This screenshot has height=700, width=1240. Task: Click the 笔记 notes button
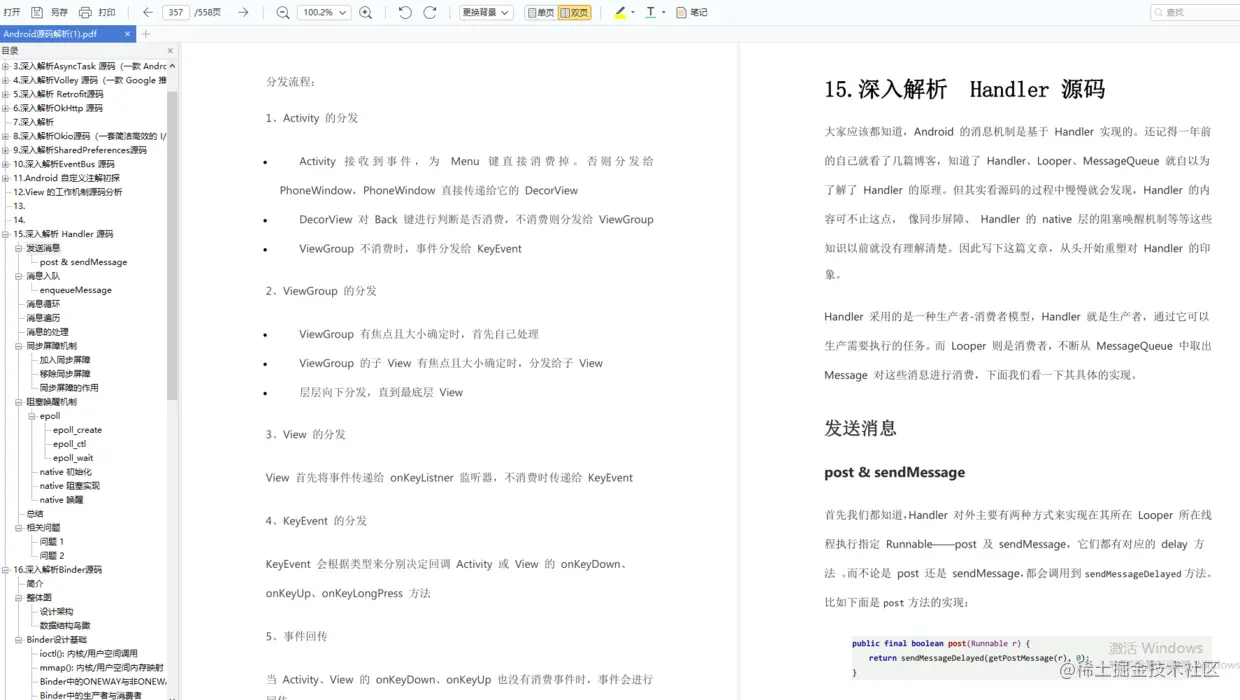692,12
